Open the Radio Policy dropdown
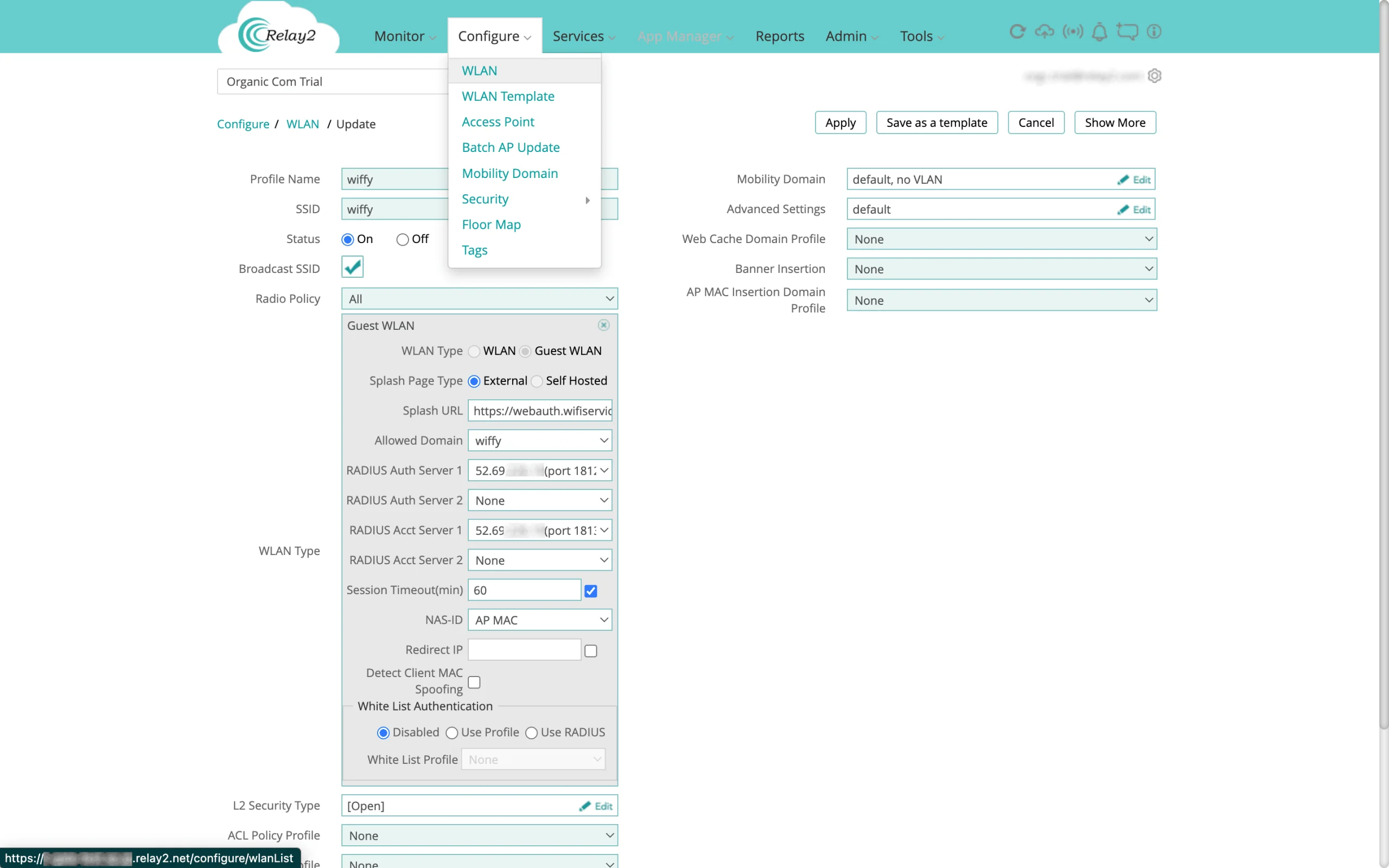Screen dimensions: 1389x868 click(479, 298)
